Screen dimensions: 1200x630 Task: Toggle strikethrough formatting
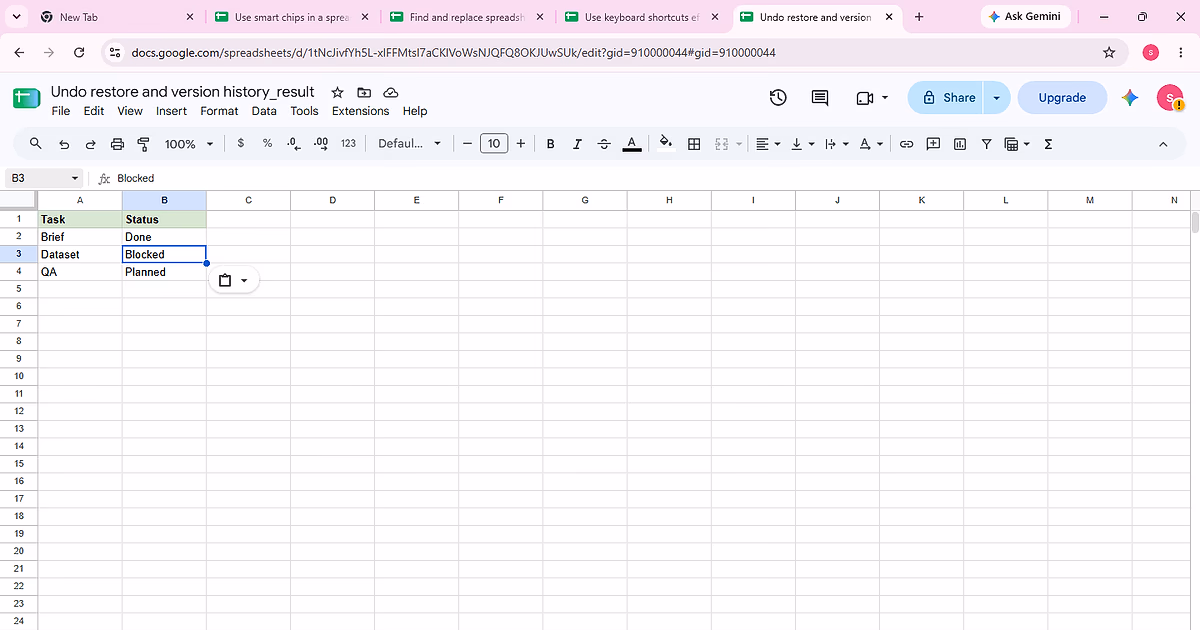pyautogui.click(x=604, y=144)
